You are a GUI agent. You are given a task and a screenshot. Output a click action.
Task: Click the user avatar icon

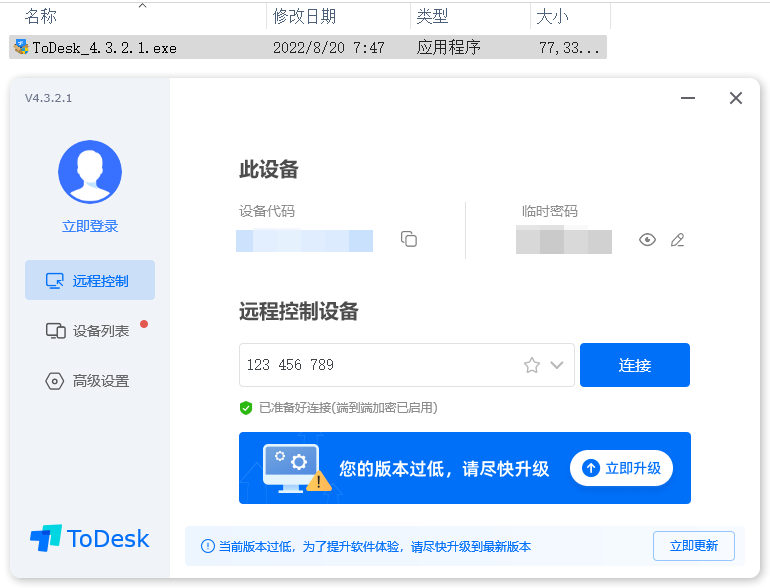tap(90, 172)
